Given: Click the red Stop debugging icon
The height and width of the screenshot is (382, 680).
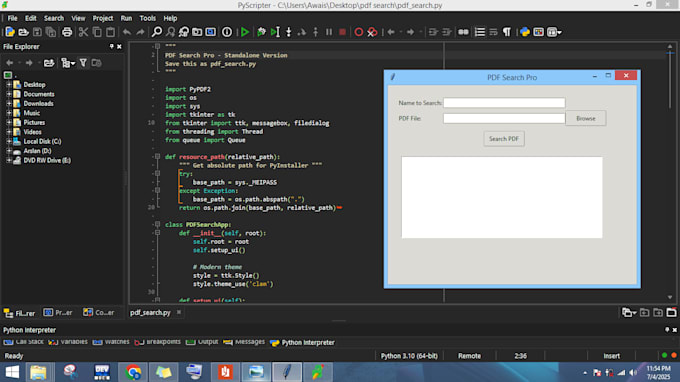Looking at the screenshot, I should [343, 32].
